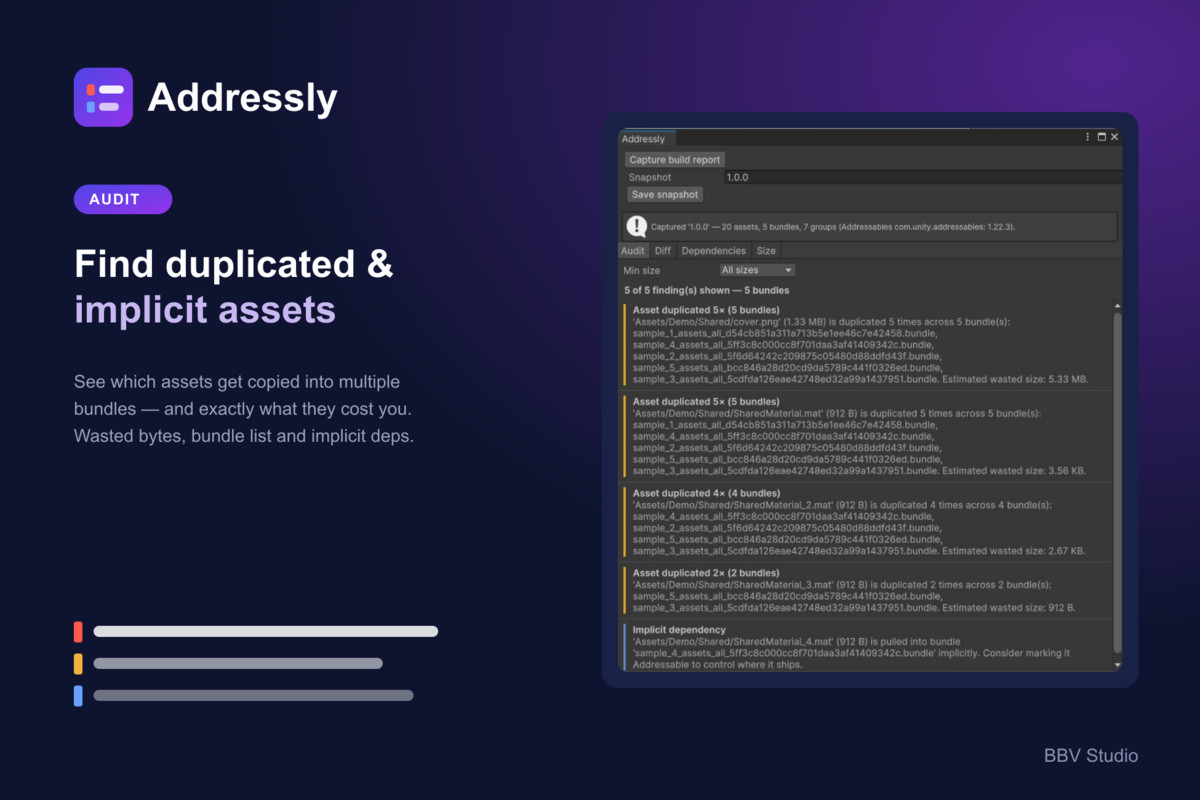Select the Implicit dependency finding

866,646
